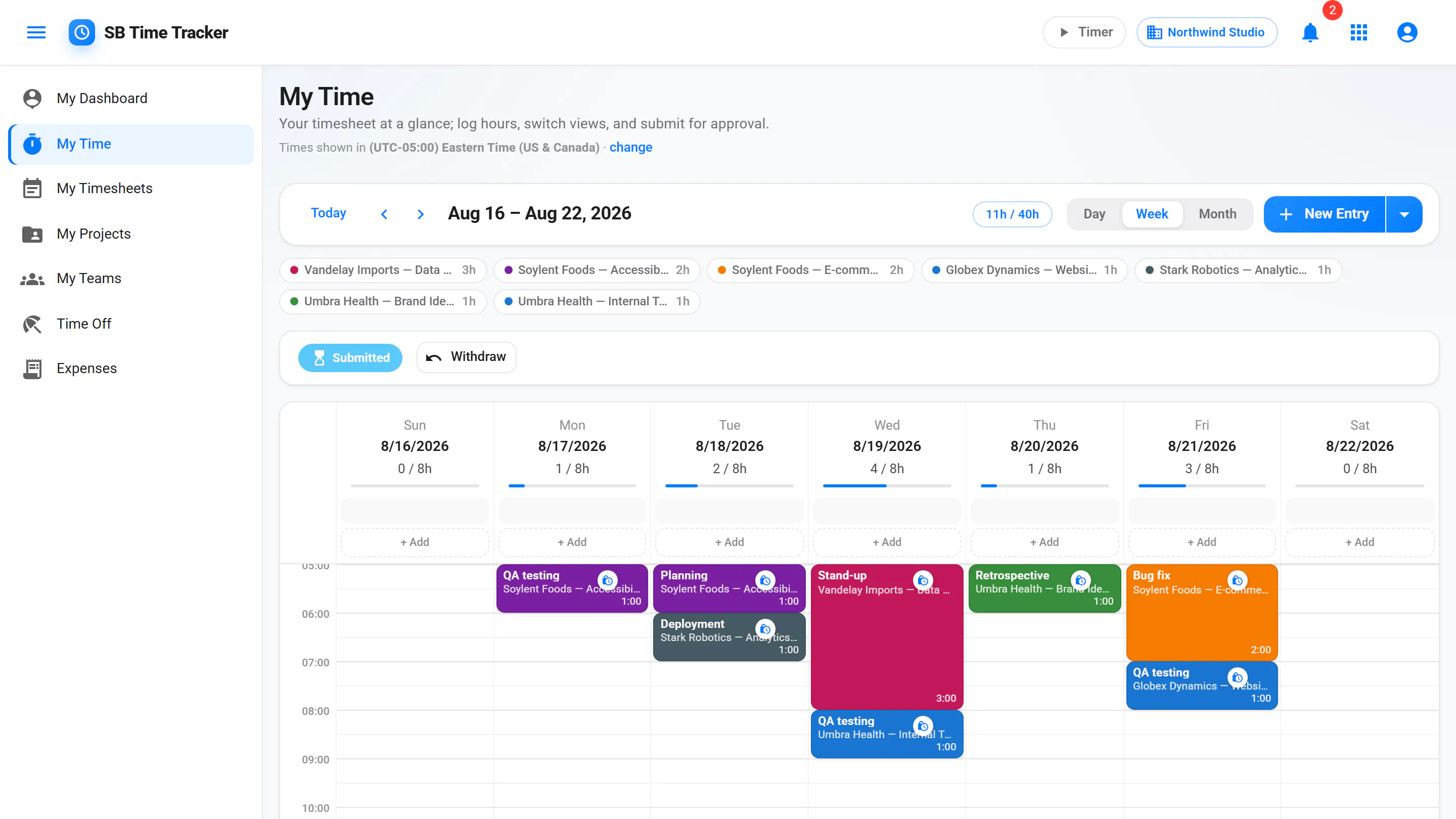Click Wednesday 8/19/2026 date header
1456x819 pixels.
click(x=887, y=446)
